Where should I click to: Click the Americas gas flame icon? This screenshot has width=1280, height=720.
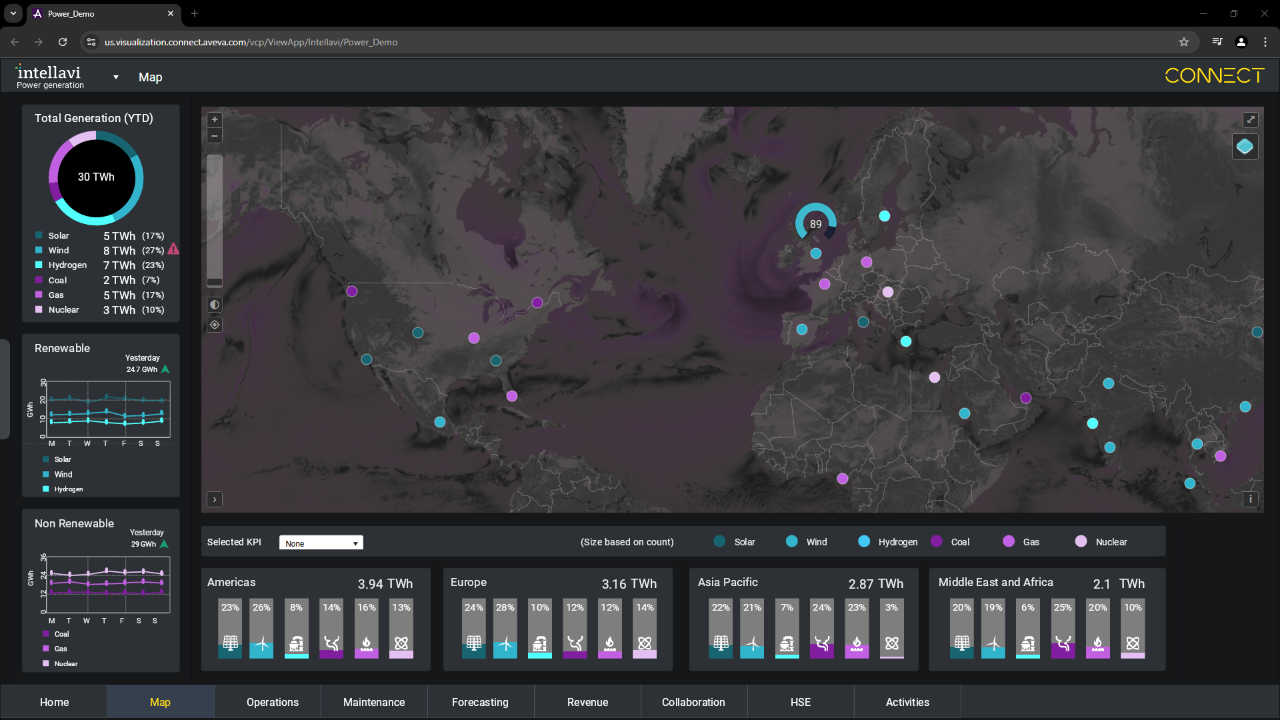click(x=366, y=643)
